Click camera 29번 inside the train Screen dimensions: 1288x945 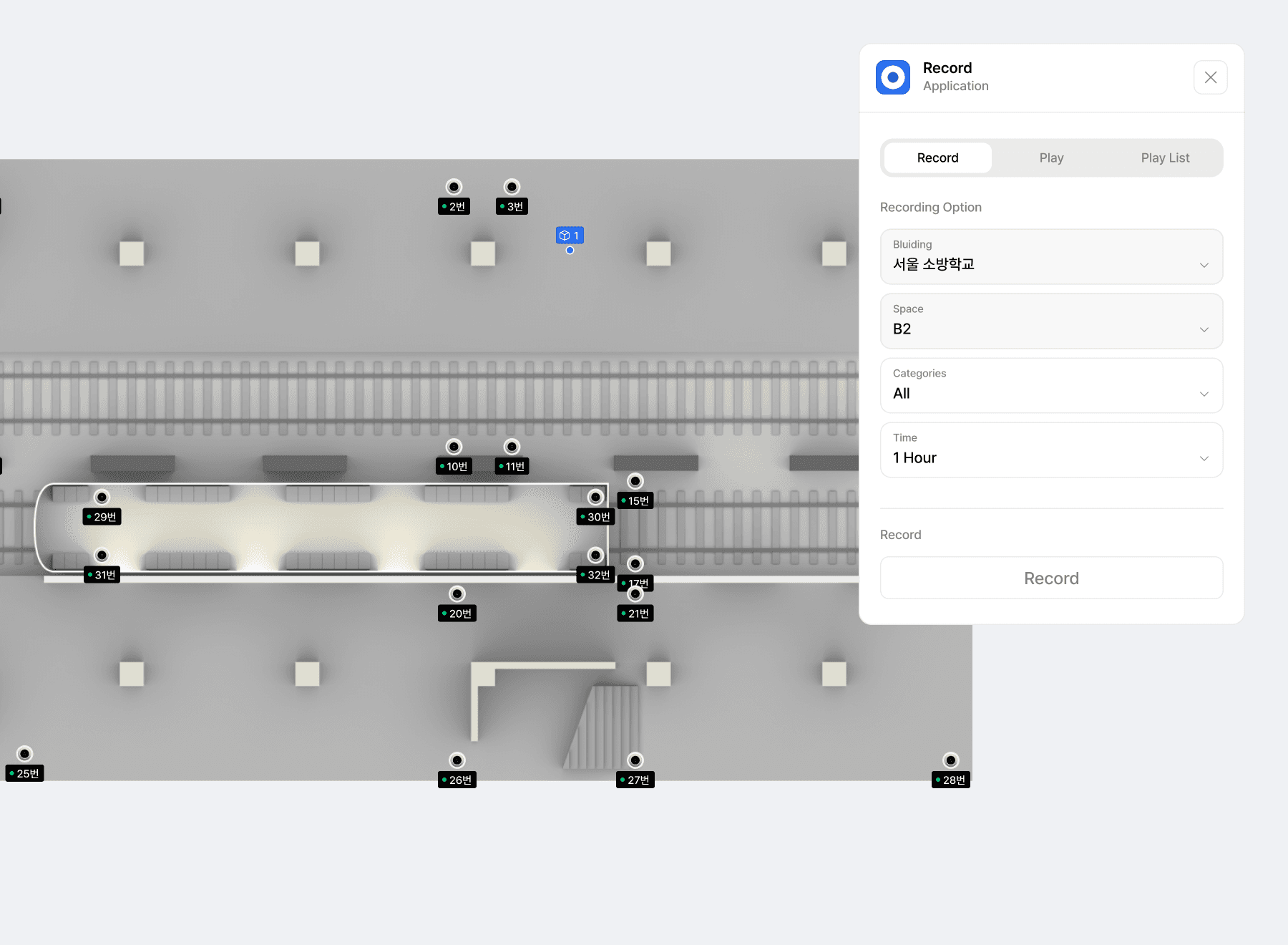point(102,498)
